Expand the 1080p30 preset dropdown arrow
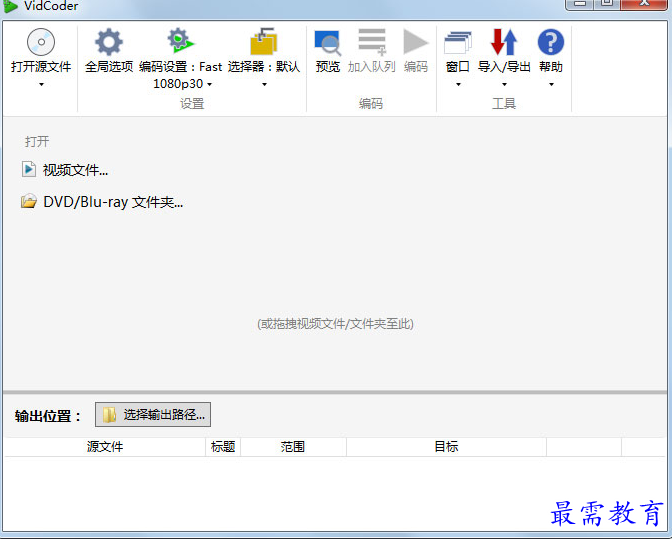Viewport: 672px width, 545px height. [x=210, y=84]
